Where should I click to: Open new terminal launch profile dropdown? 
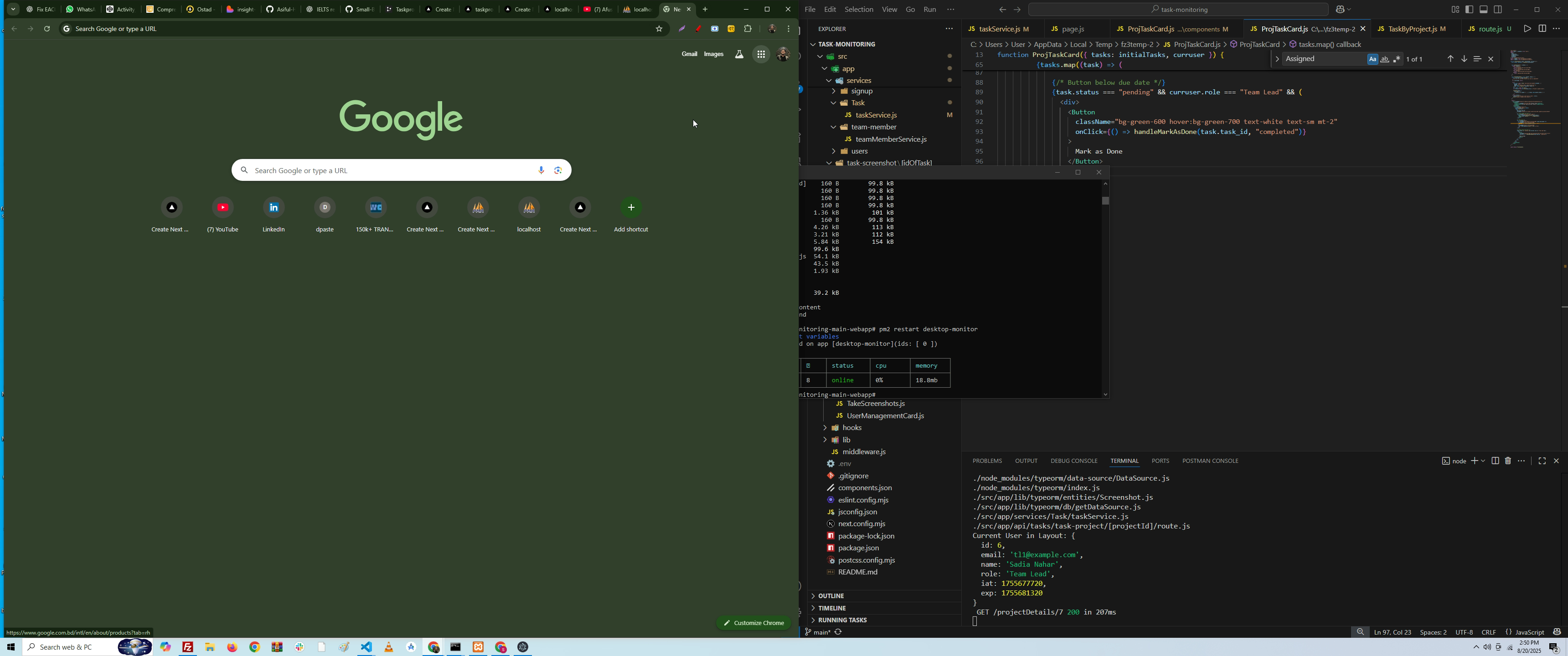(1483, 461)
